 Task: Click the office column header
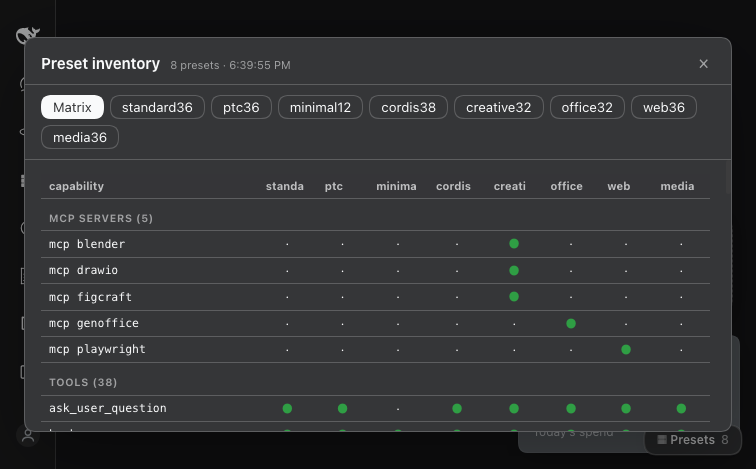click(x=567, y=186)
